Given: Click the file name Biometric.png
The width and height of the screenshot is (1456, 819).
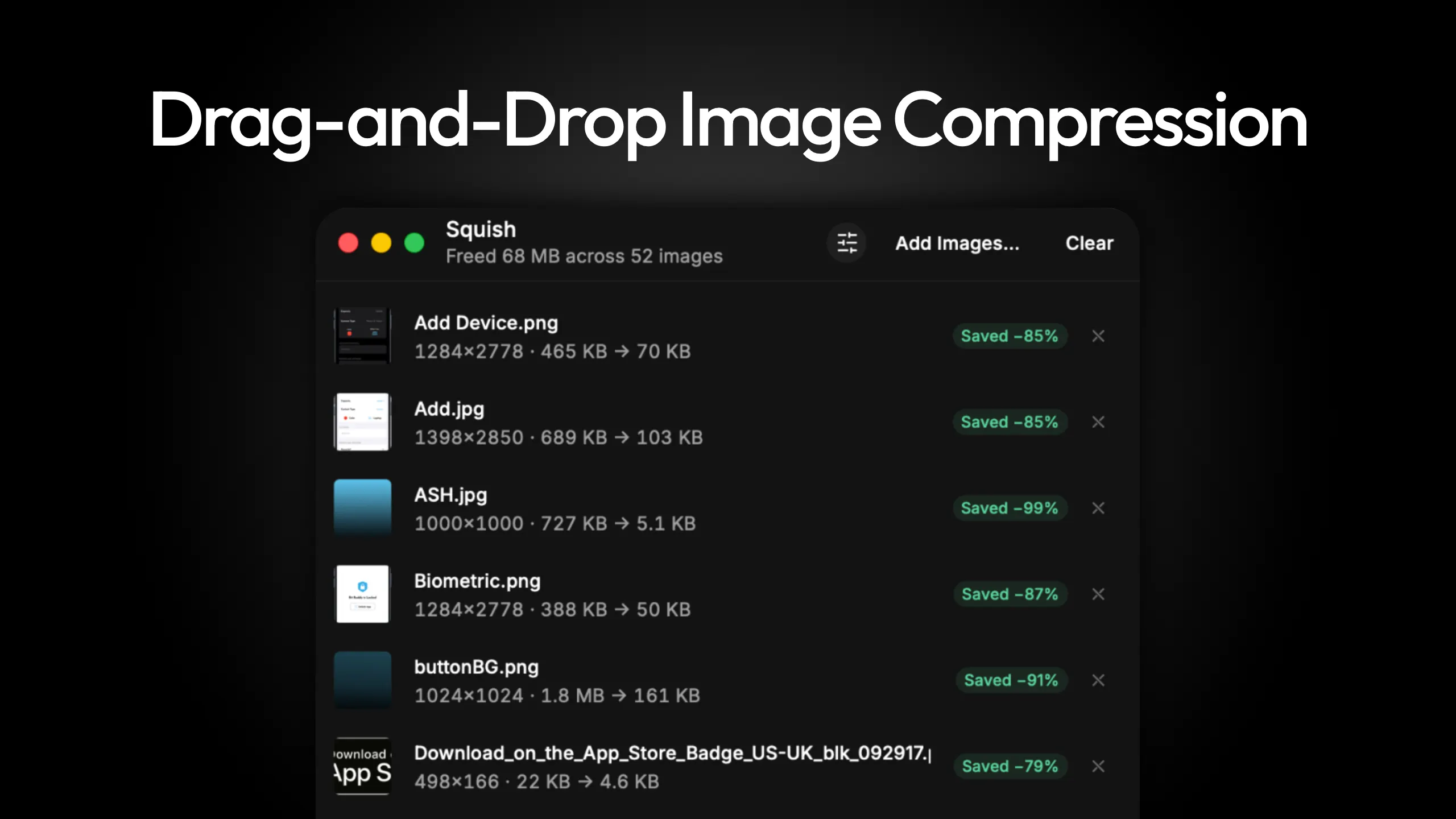Looking at the screenshot, I should [477, 581].
